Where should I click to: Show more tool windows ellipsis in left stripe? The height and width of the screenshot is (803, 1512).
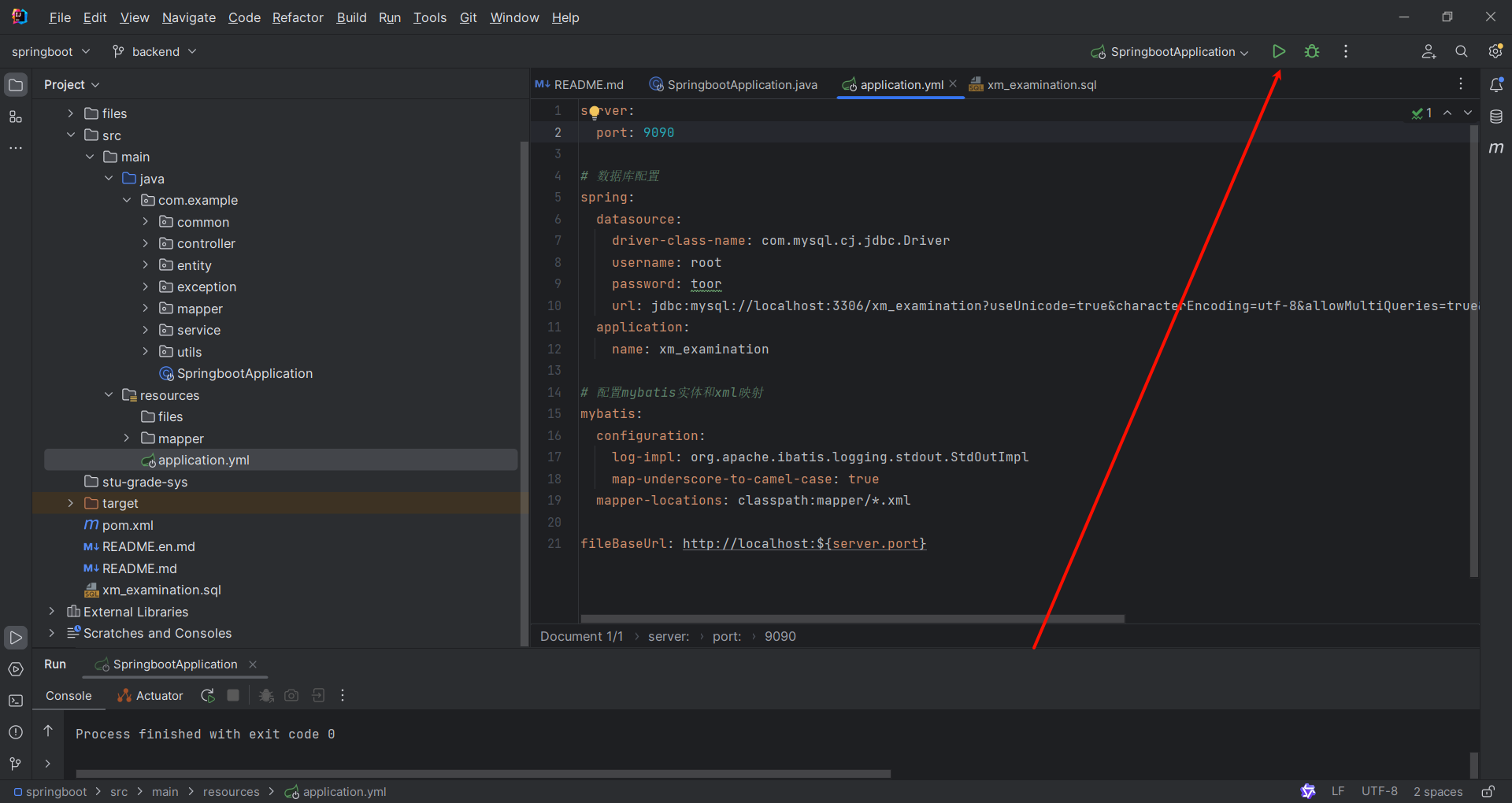[16, 148]
